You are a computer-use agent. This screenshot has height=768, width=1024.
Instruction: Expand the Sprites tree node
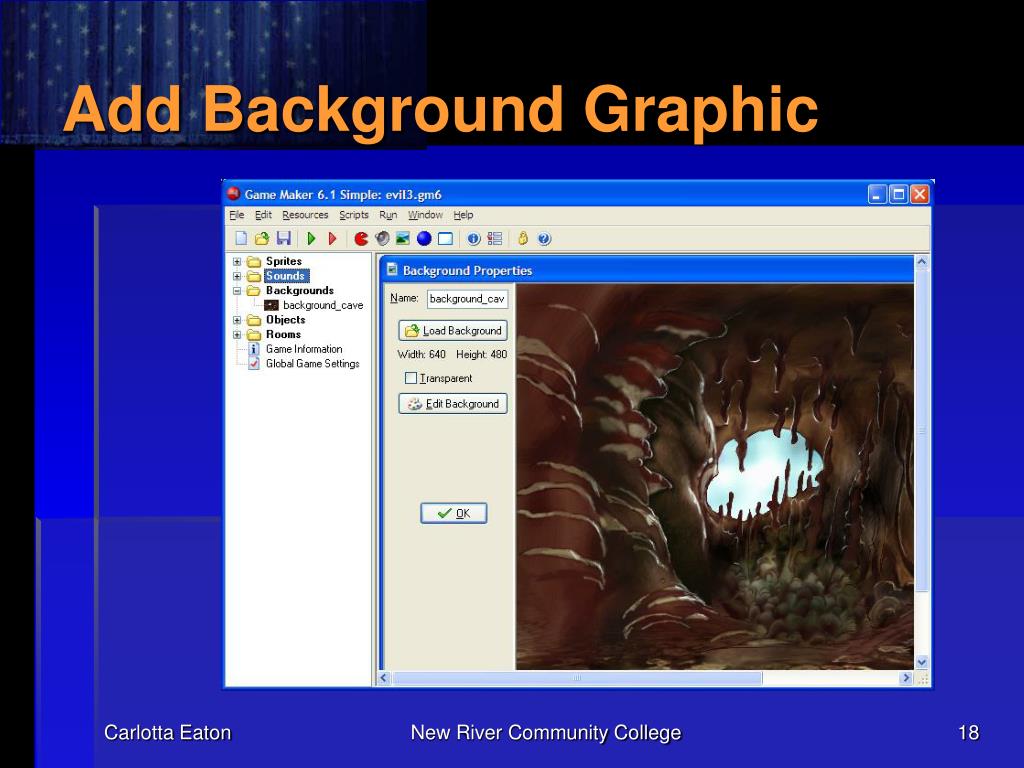[237, 262]
